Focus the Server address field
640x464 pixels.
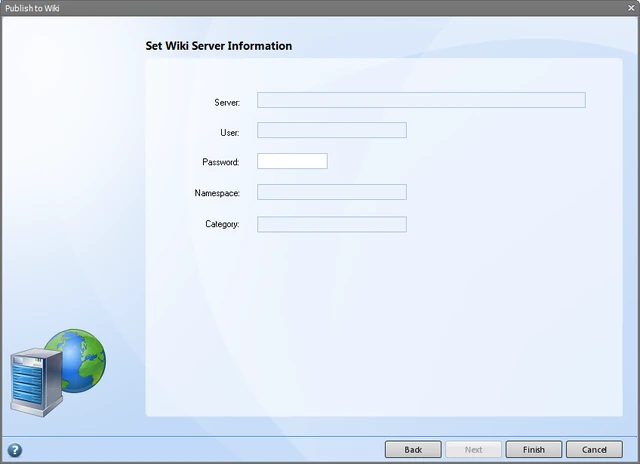point(421,100)
